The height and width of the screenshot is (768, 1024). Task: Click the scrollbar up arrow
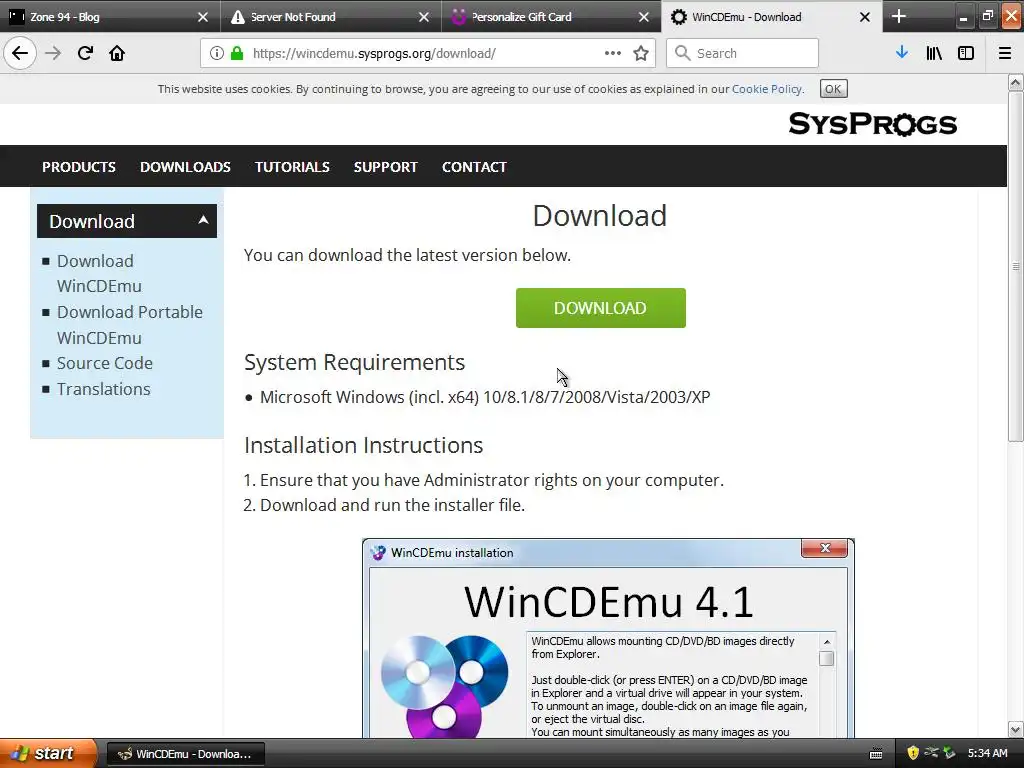coord(1016,82)
